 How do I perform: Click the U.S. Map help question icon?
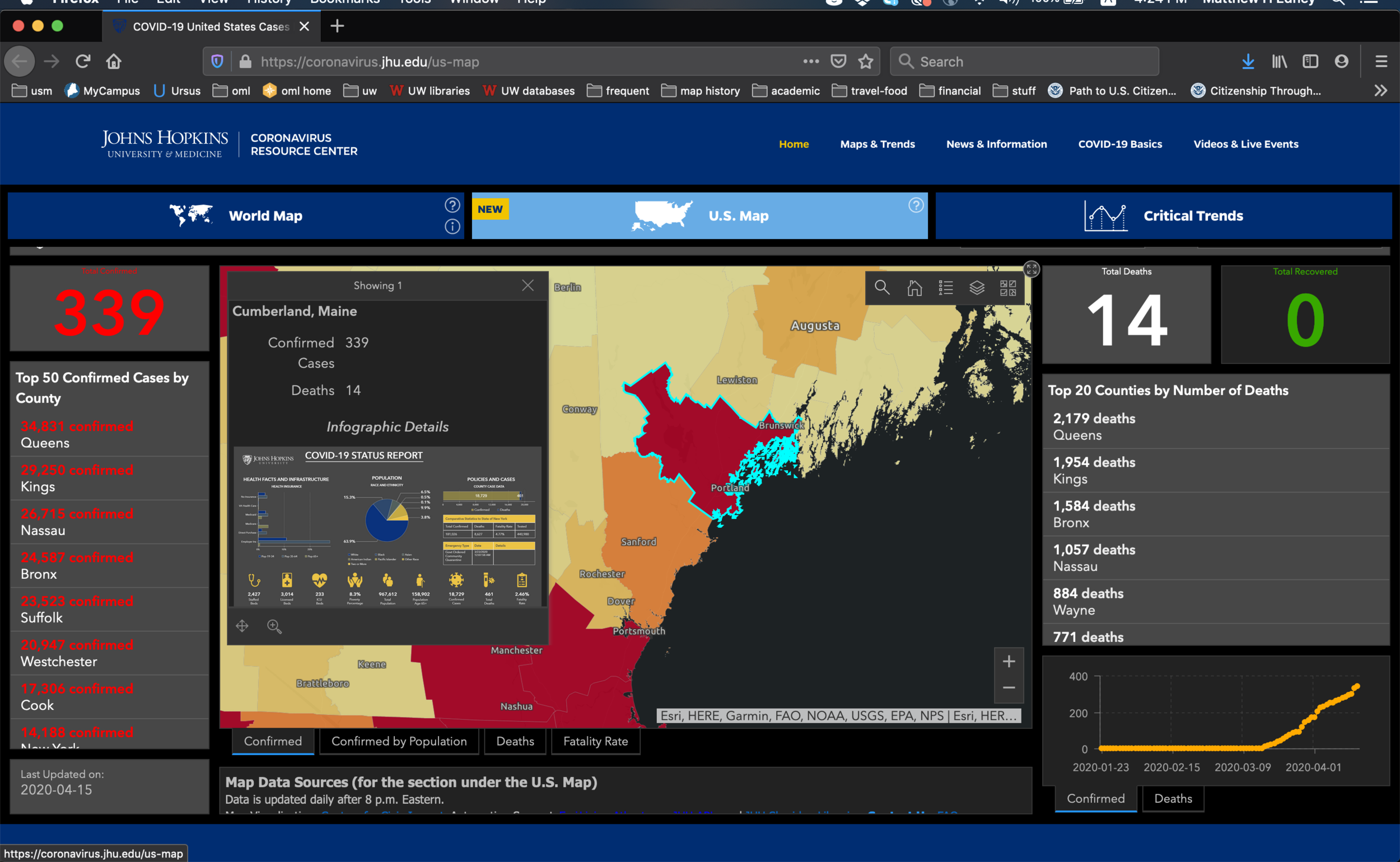(916, 205)
